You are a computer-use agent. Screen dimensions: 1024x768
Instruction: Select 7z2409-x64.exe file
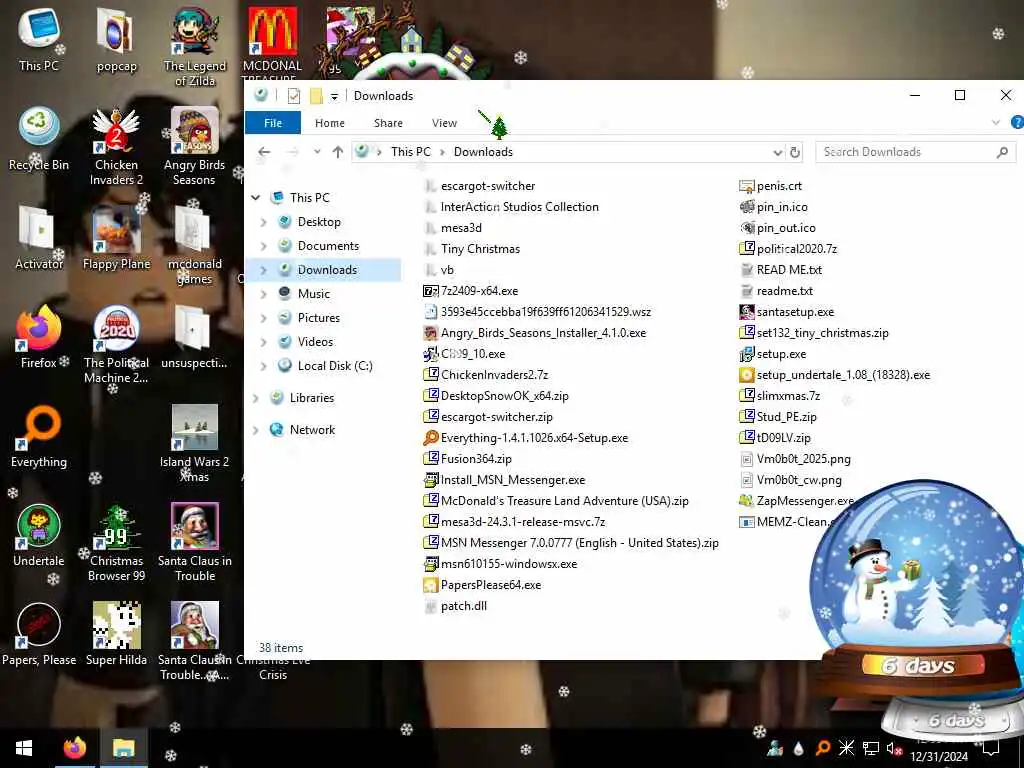pos(471,291)
